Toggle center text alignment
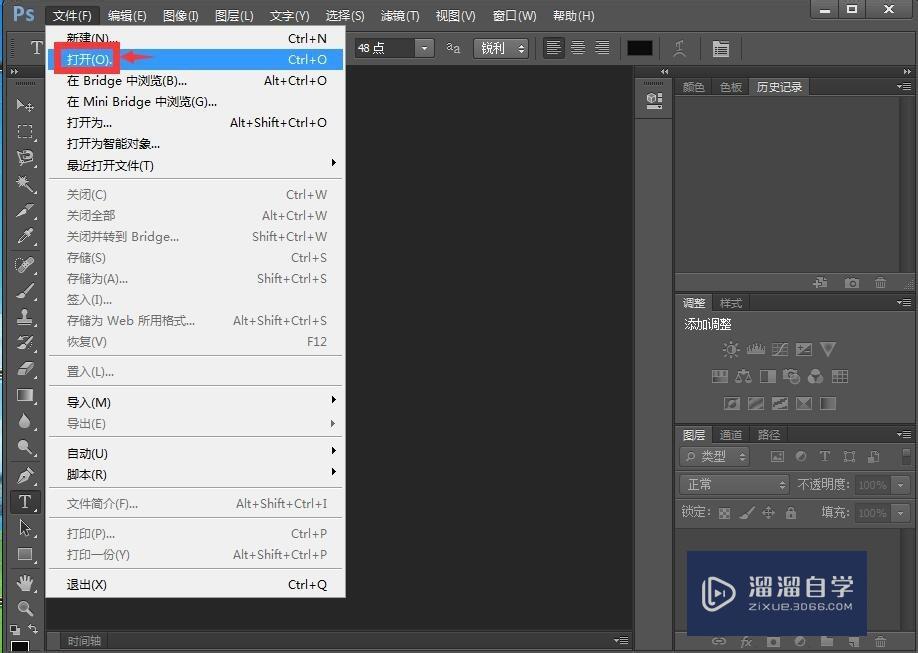 coord(578,48)
